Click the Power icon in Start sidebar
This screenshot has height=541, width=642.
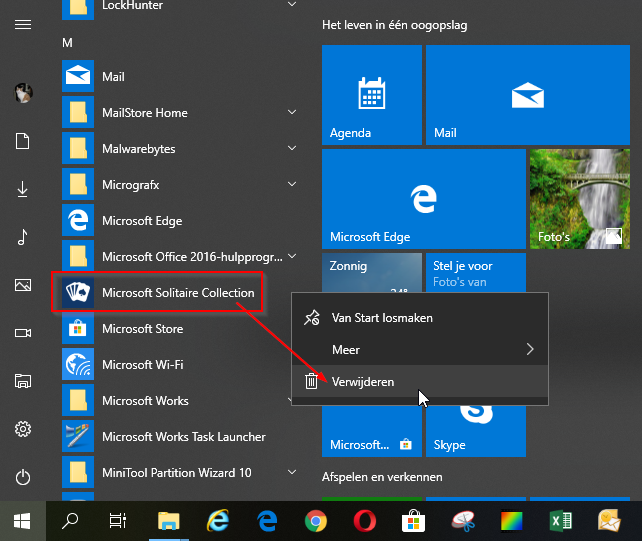click(22, 477)
